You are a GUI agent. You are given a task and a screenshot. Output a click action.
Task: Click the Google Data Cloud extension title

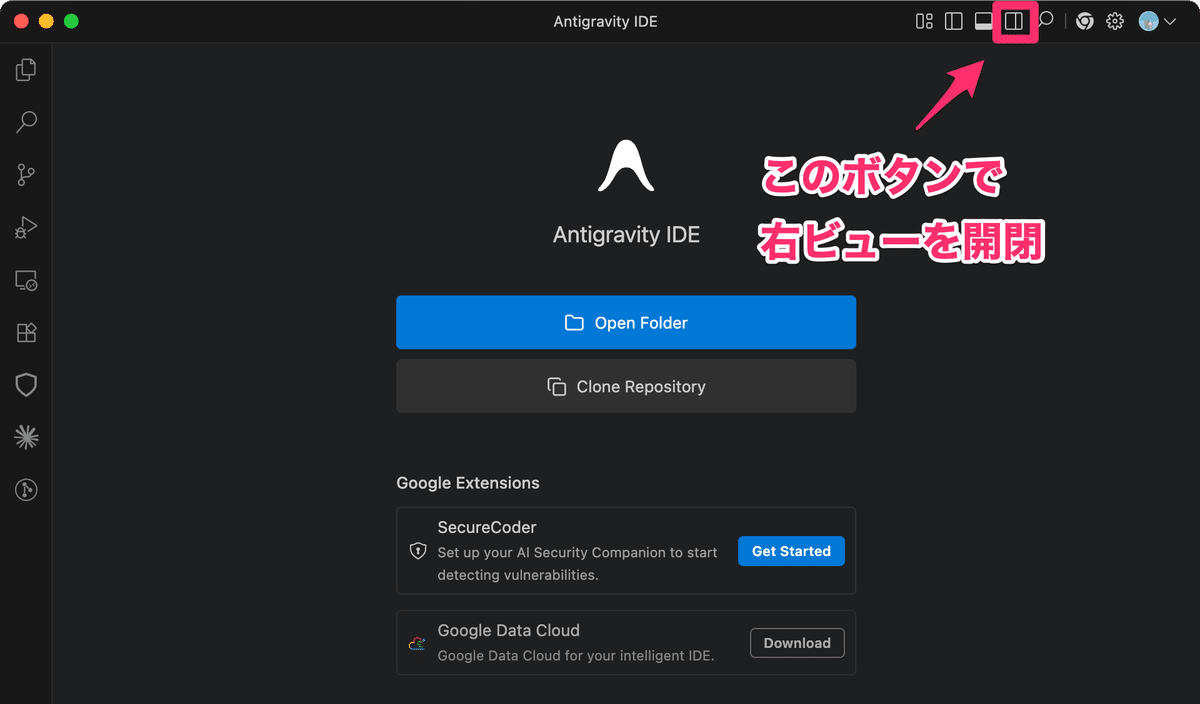tap(509, 631)
